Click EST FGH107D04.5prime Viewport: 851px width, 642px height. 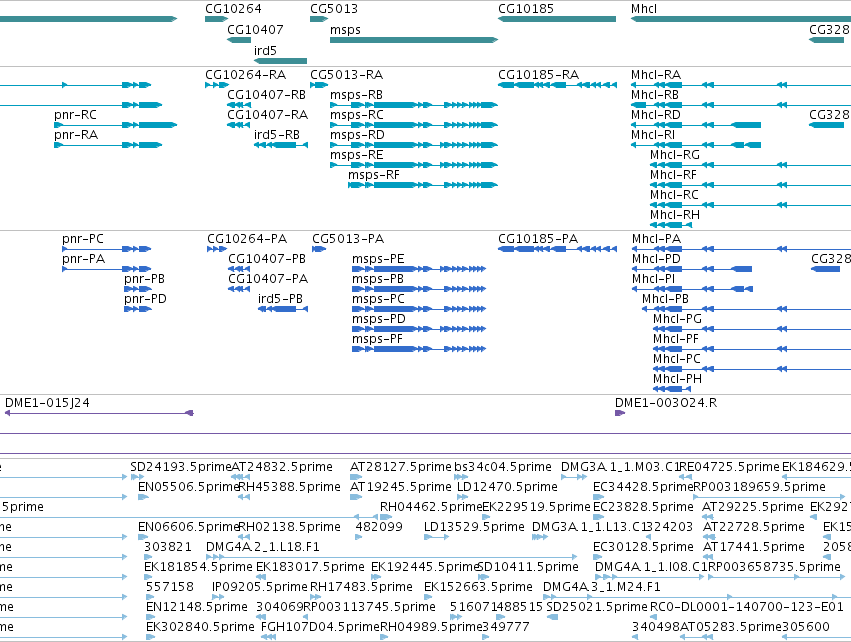[320, 627]
